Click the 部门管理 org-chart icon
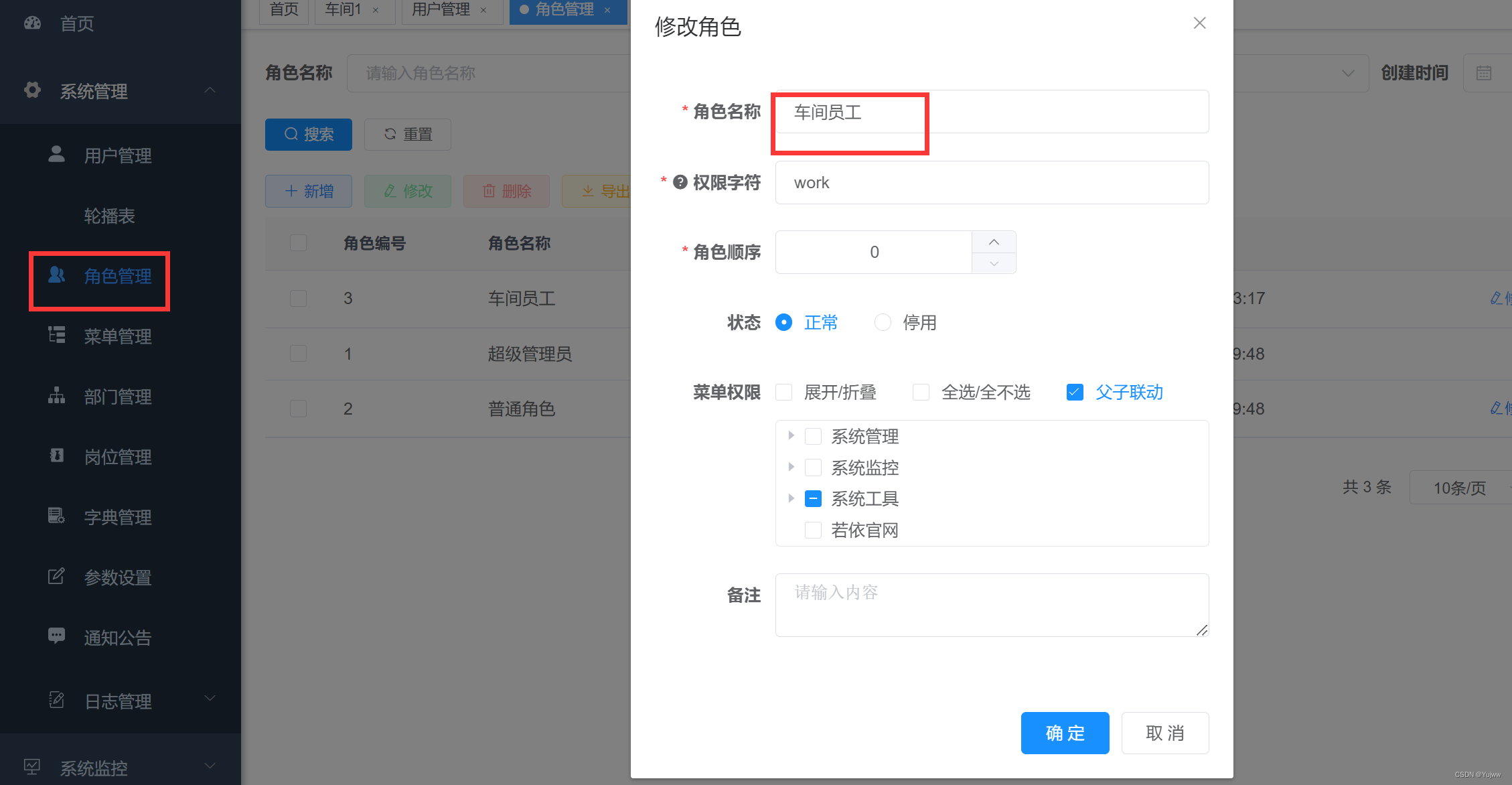The width and height of the screenshot is (1512, 785). pos(56,395)
